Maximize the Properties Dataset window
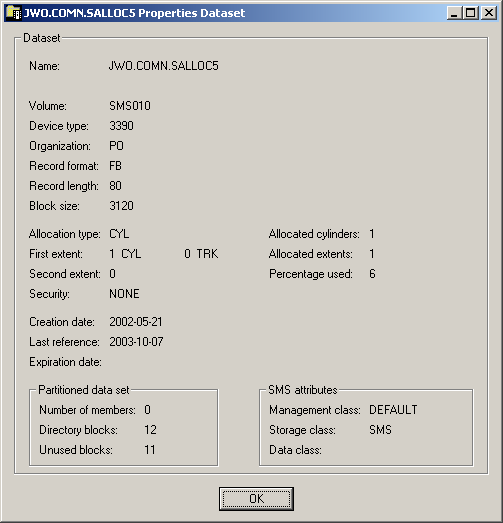The height and width of the screenshot is (523, 503). tap(471, 13)
